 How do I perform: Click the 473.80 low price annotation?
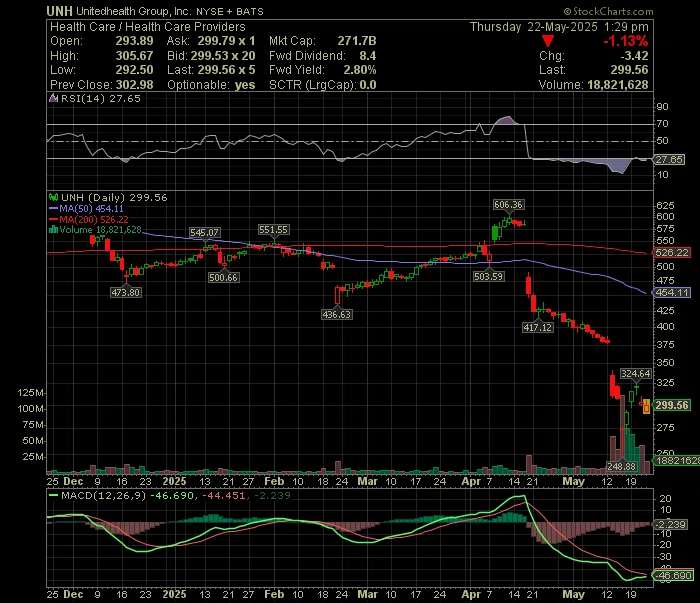125,293
